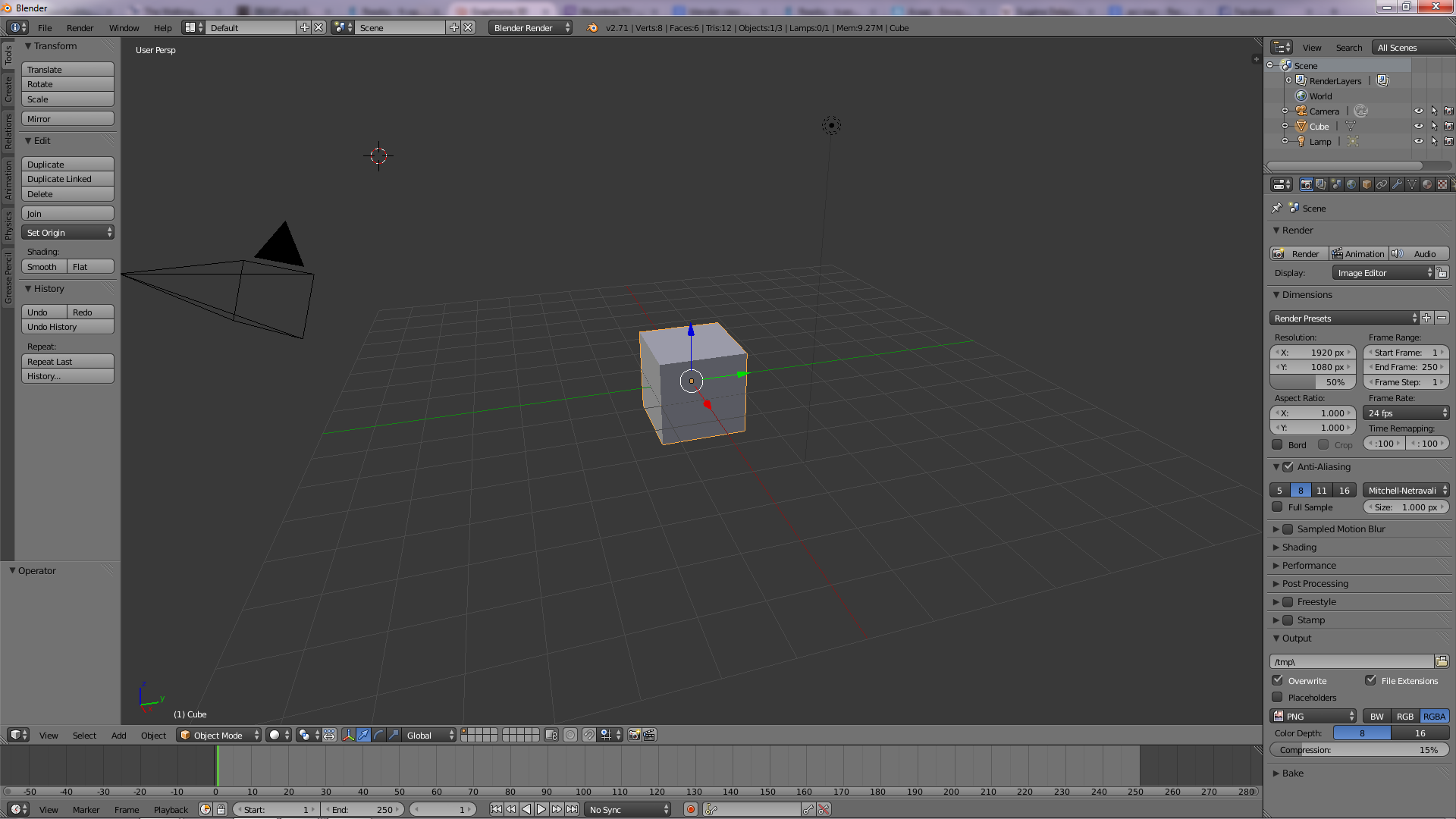Image resolution: width=1456 pixels, height=819 pixels.
Task: Uncheck the Anti-Aliasing checkbox
Action: pyautogui.click(x=1287, y=466)
